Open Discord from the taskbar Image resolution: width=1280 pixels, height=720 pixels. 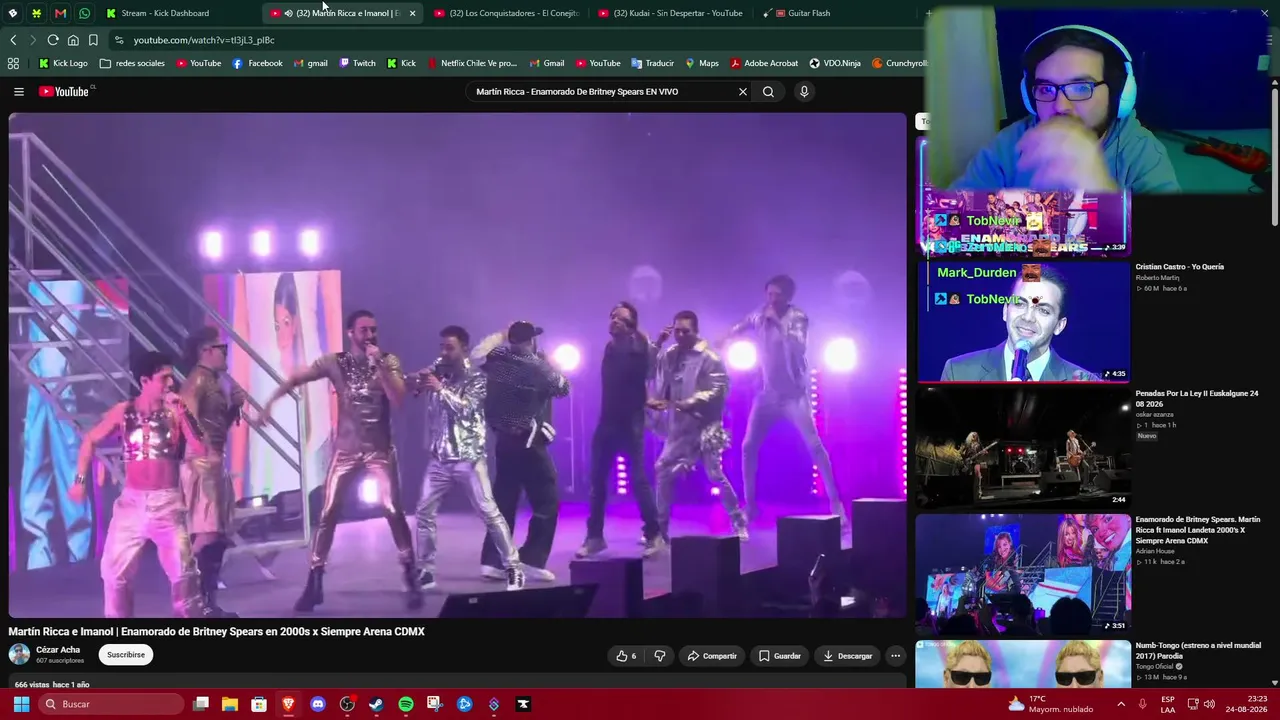(318, 704)
